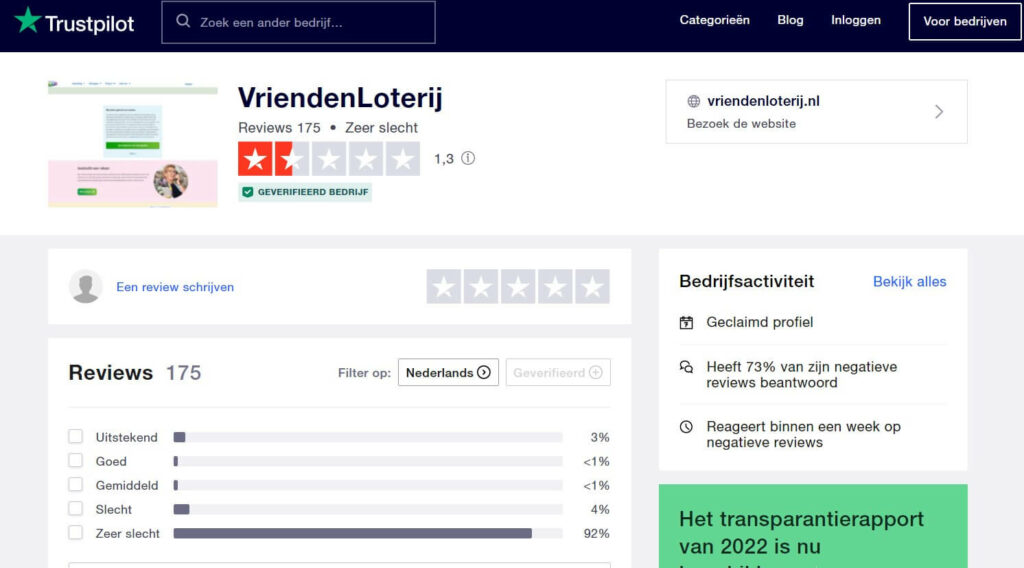This screenshot has width=1024, height=568.
Task: Click the Zeer slecht 92% rating bar
Action: coord(368,533)
